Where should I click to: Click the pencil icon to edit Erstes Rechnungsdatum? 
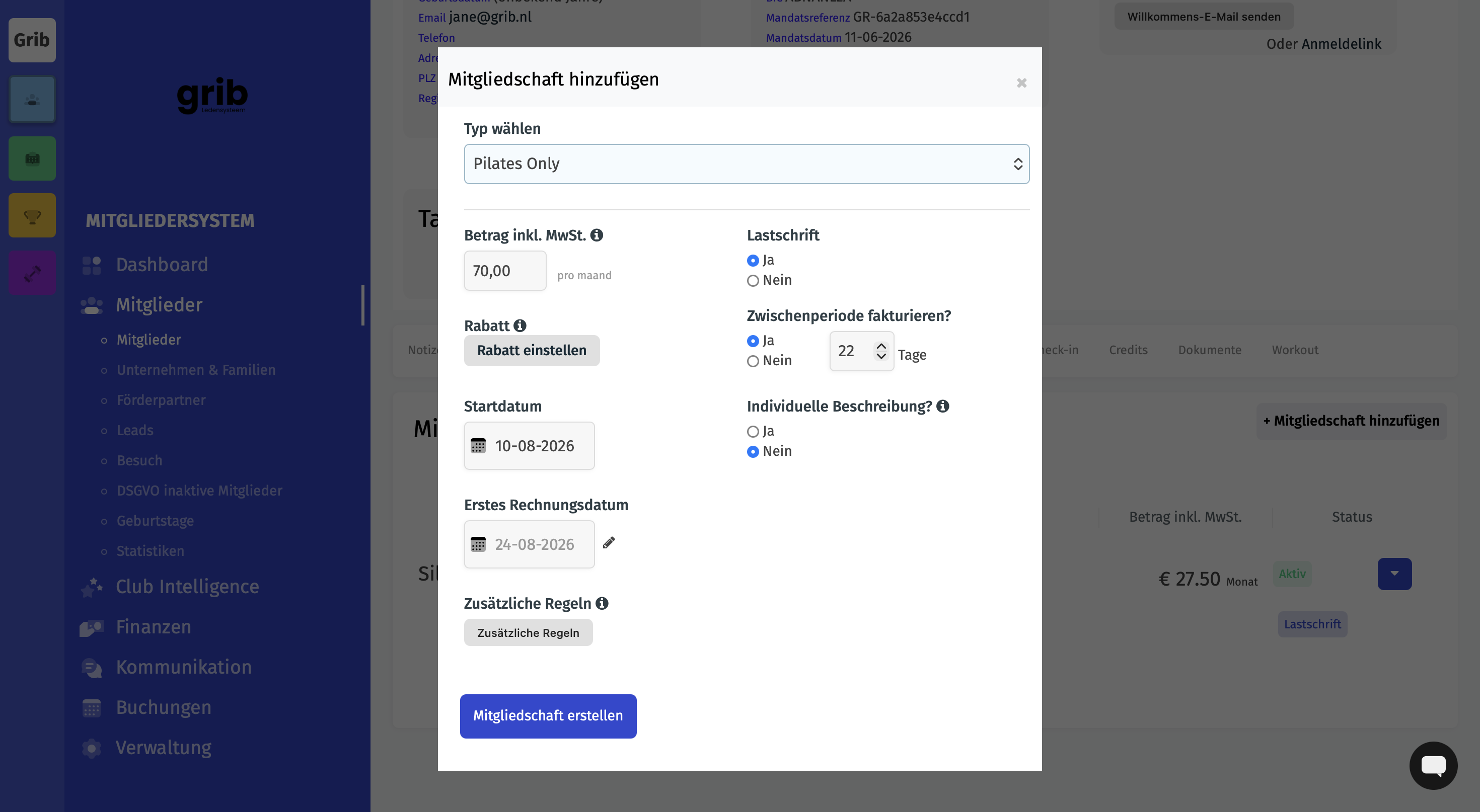click(x=609, y=543)
